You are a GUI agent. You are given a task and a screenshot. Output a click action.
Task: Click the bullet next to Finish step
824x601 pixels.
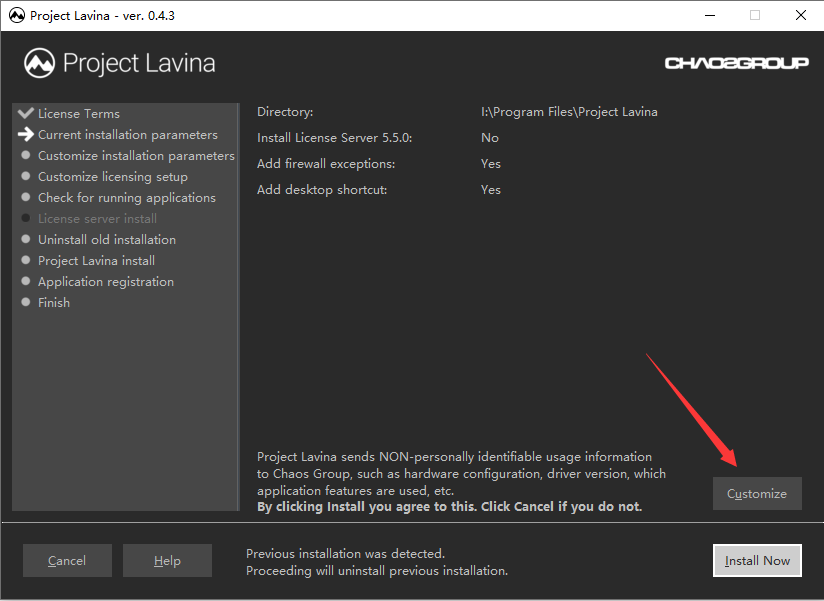pos(26,302)
